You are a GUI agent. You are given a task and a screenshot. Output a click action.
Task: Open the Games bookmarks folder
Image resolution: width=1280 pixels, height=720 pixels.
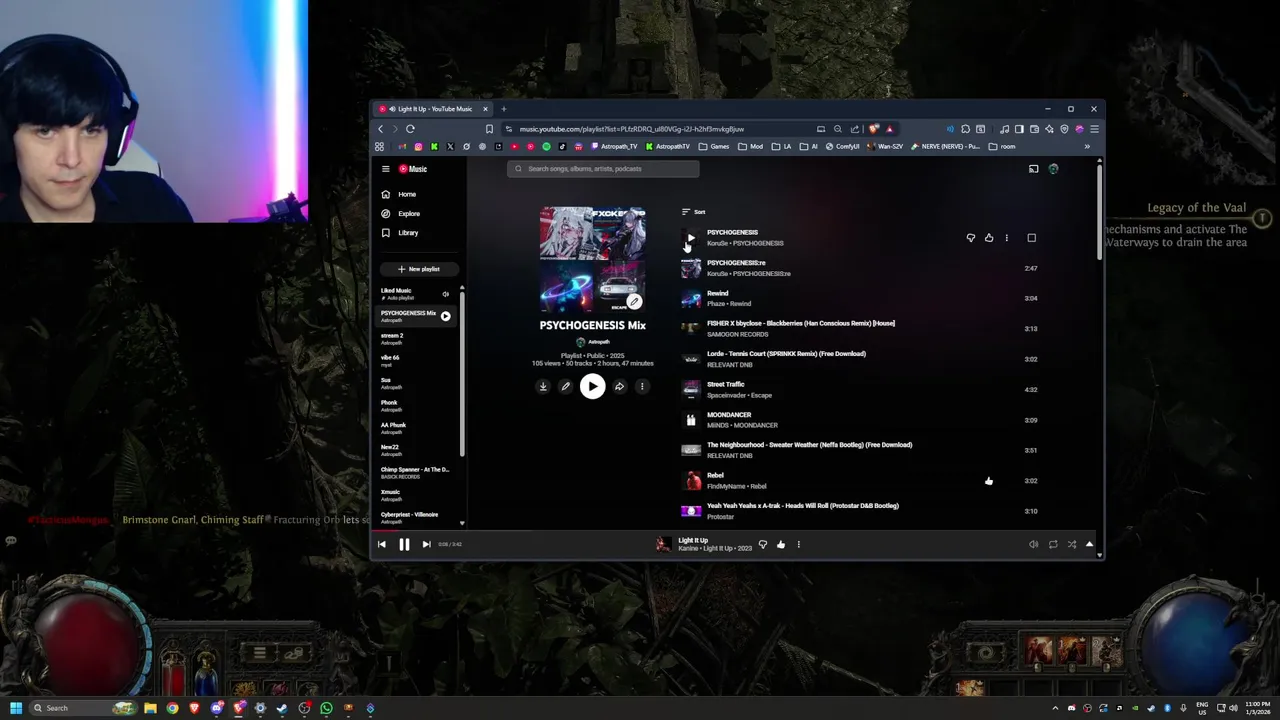pos(714,146)
